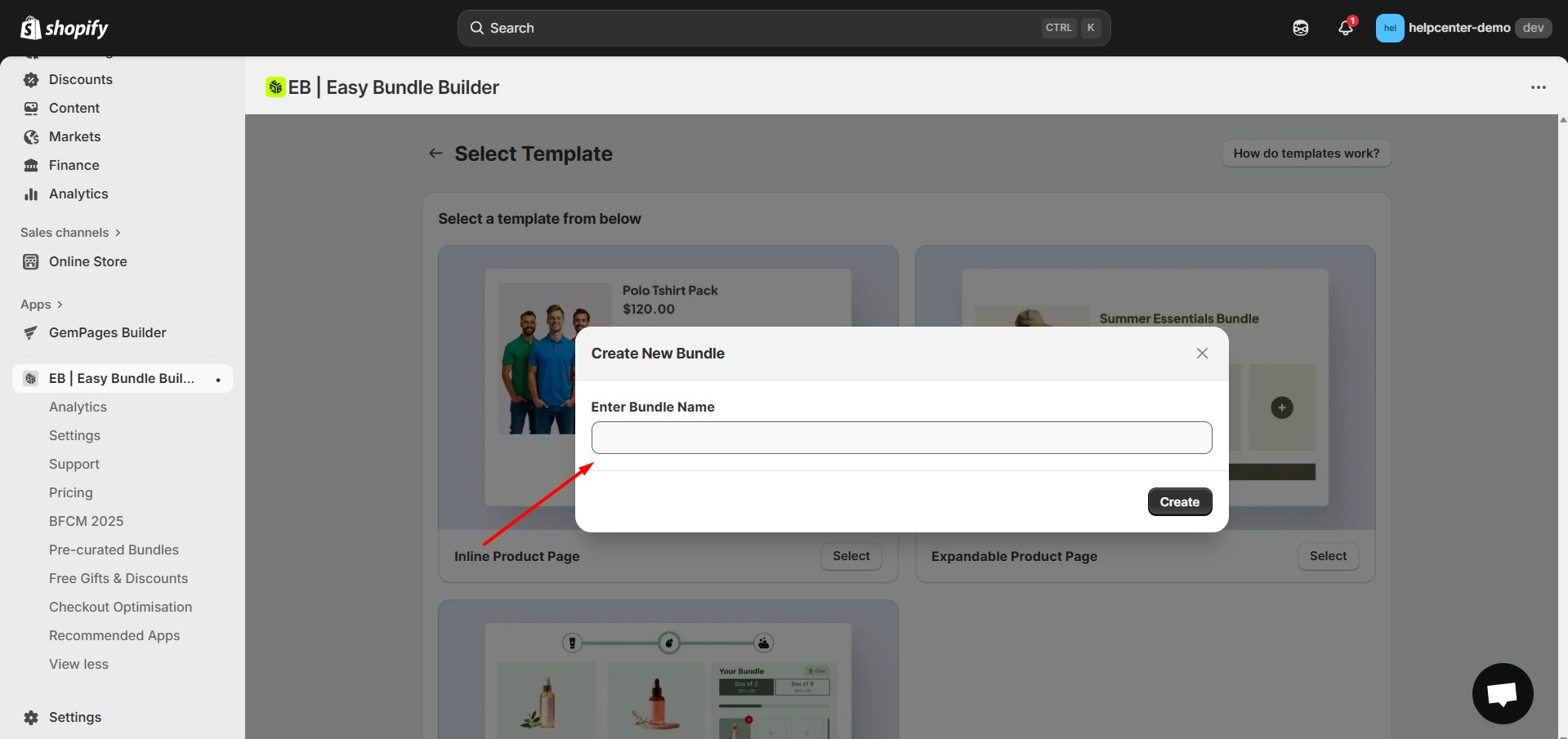Click the Discounts icon
Screen dimensions: 1568x739
pos(31,80)
